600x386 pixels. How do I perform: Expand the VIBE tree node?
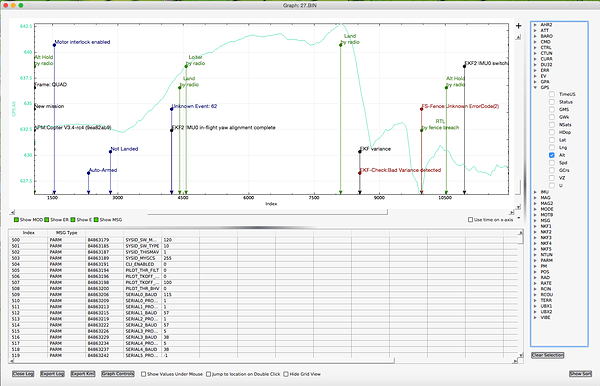pos(535,318)
